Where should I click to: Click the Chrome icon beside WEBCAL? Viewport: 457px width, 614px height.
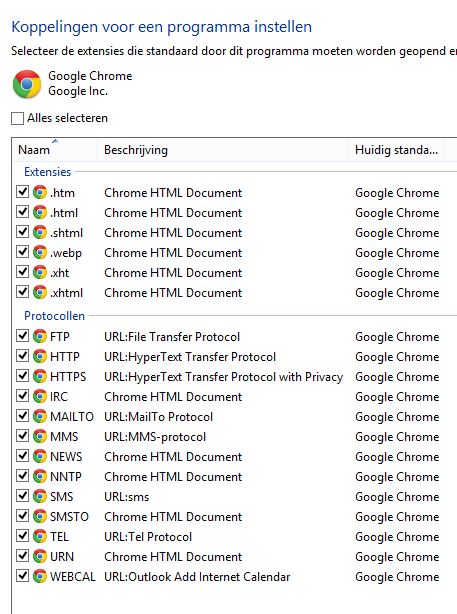point(40,576)
